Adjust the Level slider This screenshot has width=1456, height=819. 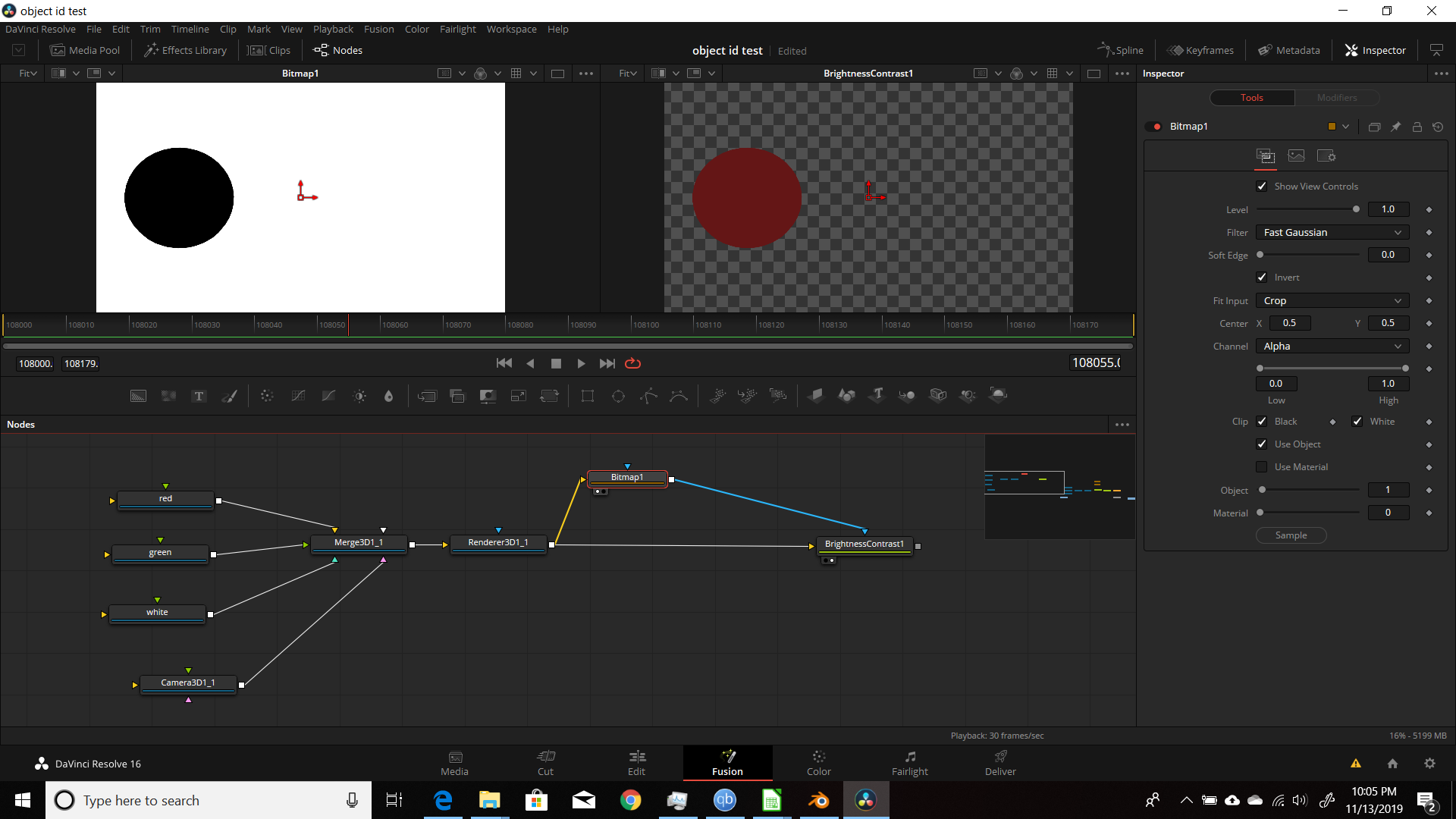1308,209
